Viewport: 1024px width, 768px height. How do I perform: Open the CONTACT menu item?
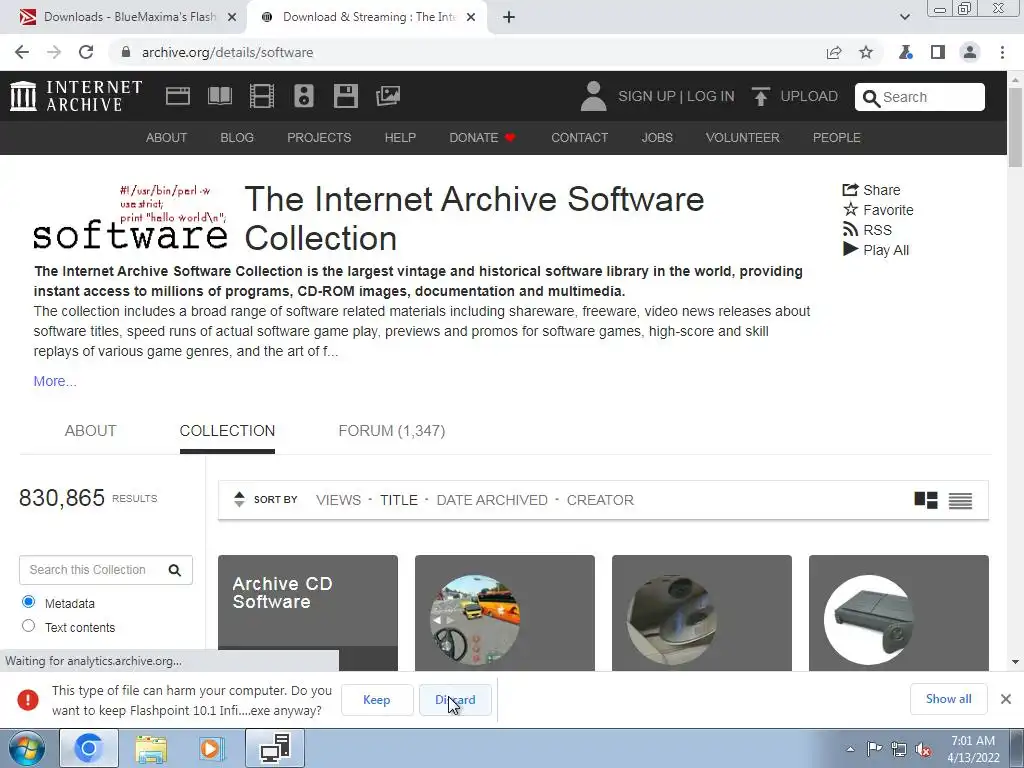click(579, 138)
